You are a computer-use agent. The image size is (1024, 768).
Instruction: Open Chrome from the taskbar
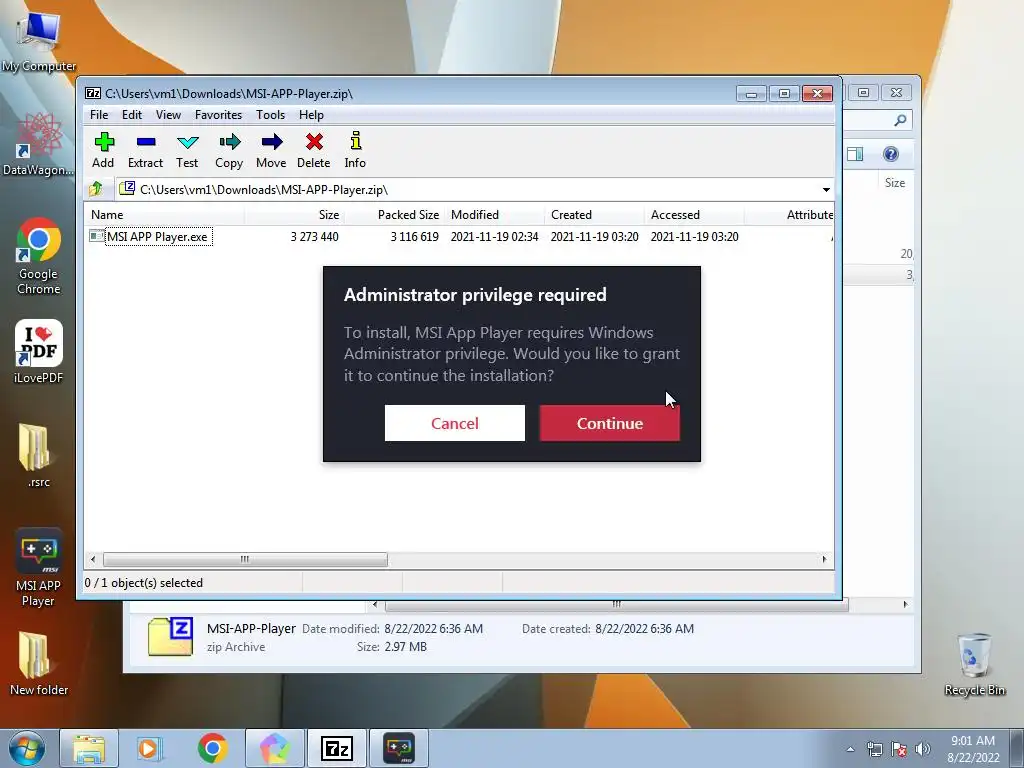click(212, 748)
